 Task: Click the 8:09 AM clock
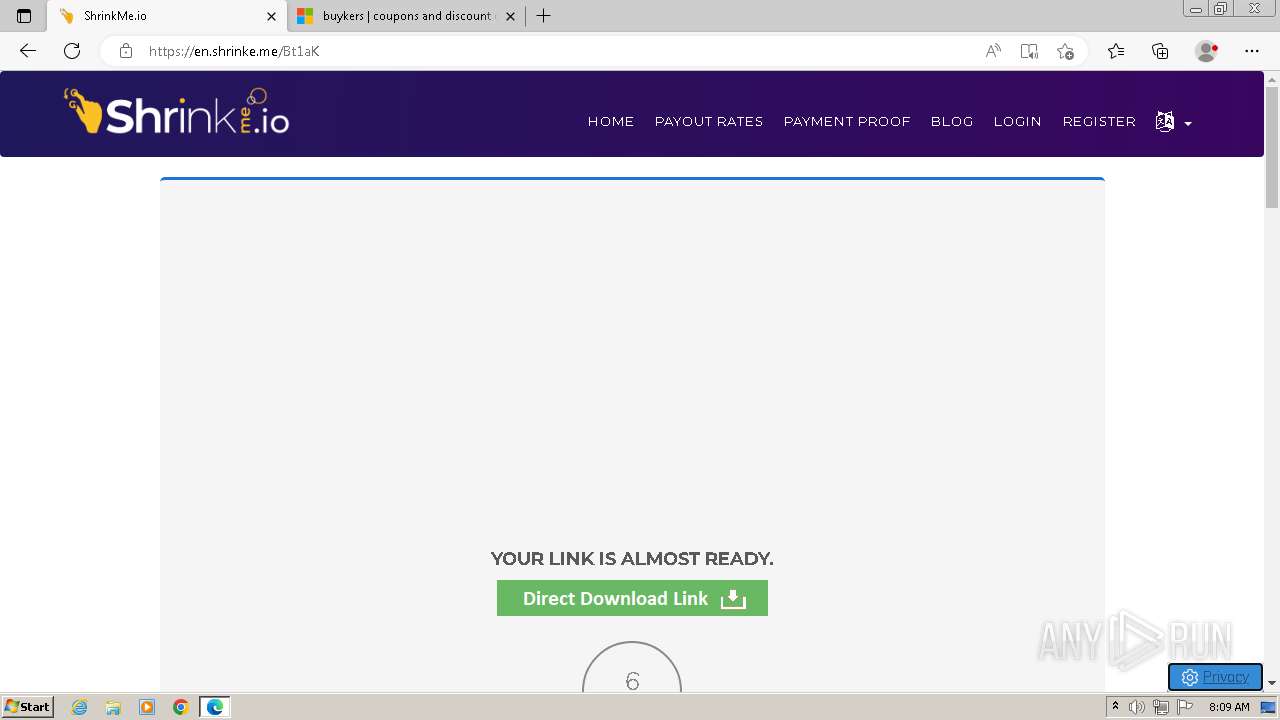click(1229, 707)
